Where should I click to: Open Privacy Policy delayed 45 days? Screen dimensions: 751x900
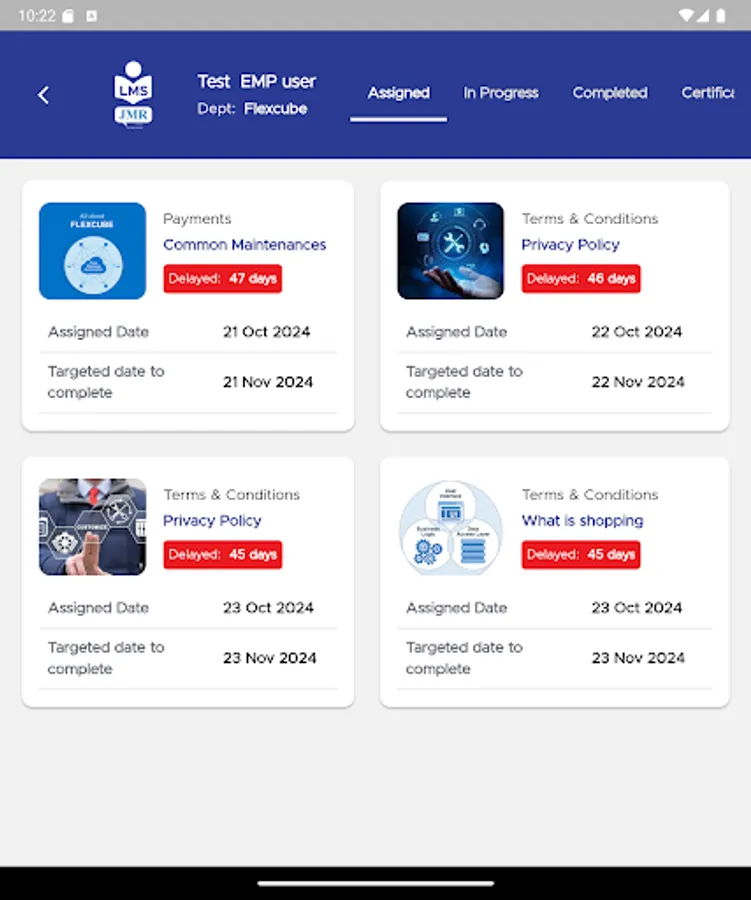point(212,521)
